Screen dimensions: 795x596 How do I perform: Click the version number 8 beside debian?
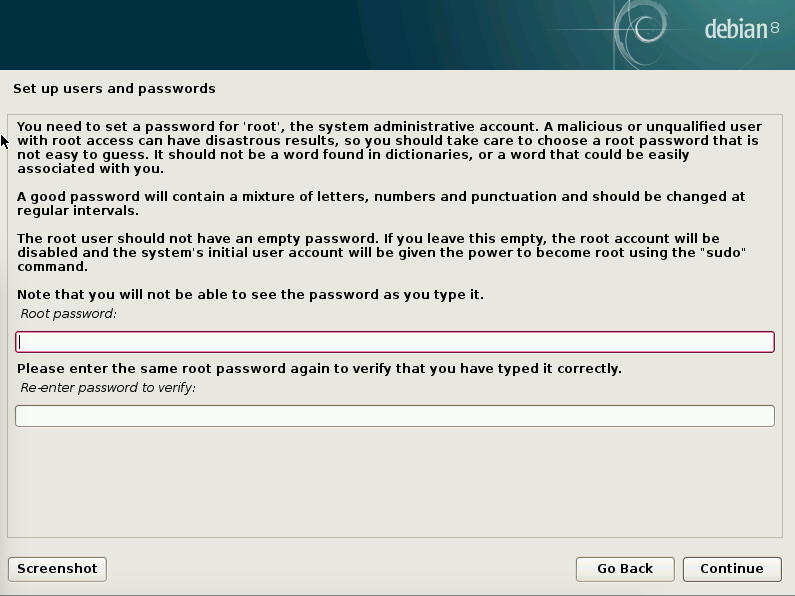click(775, 27)
